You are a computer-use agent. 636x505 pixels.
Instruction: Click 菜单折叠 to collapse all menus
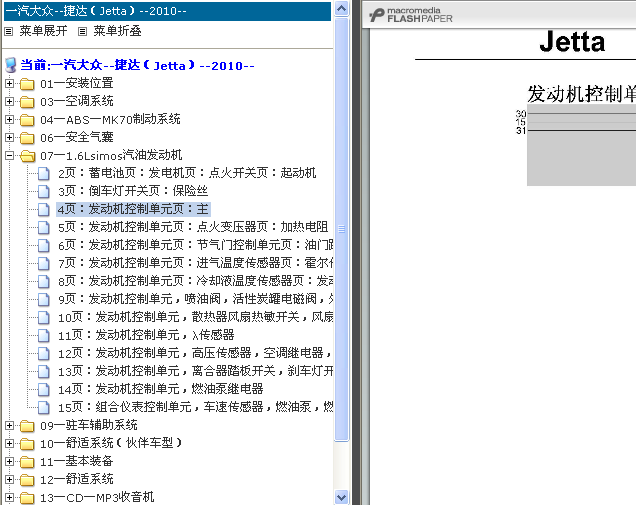pos(117,31)
